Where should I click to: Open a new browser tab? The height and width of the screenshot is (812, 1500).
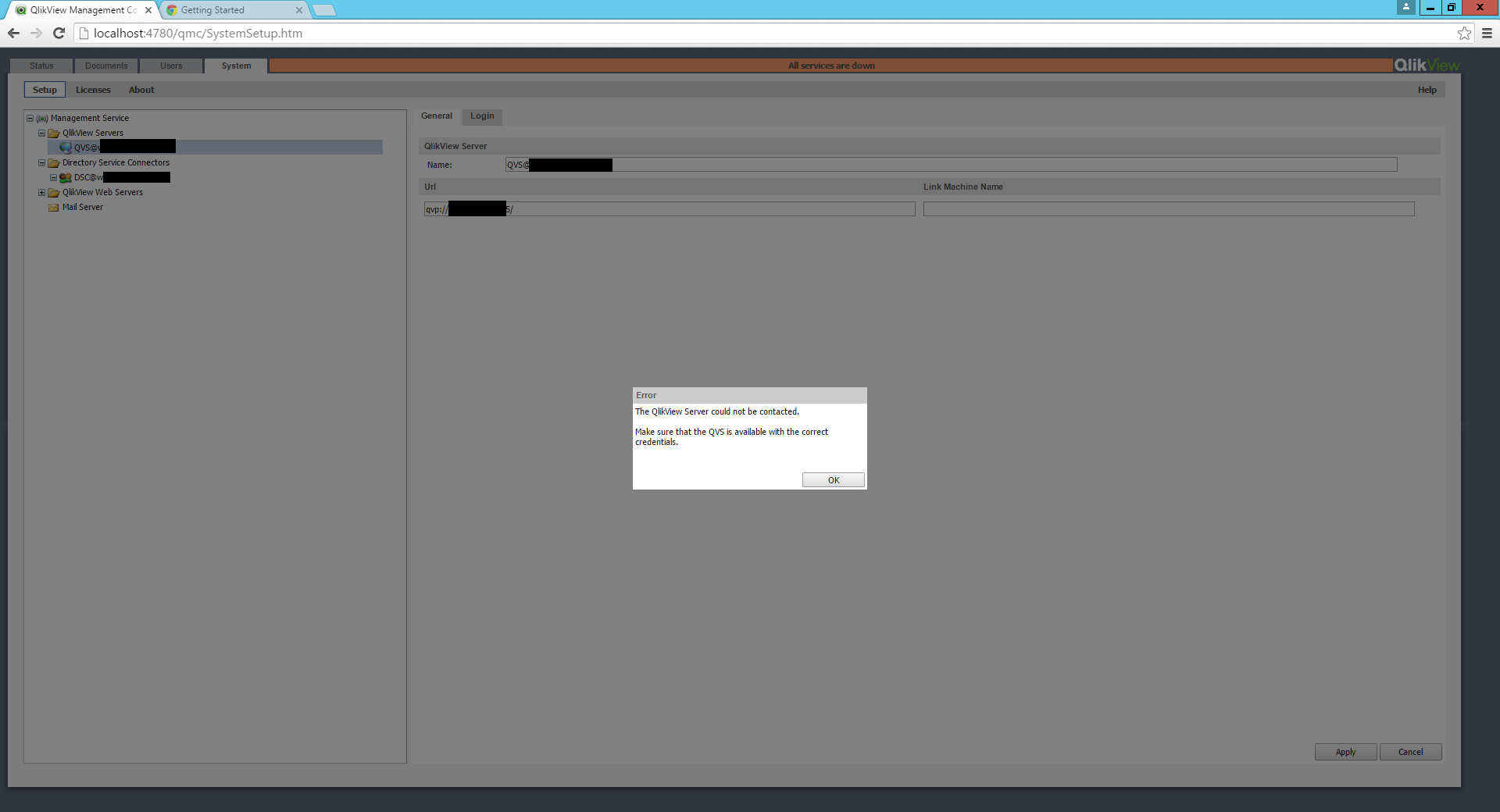click(324, 10)
